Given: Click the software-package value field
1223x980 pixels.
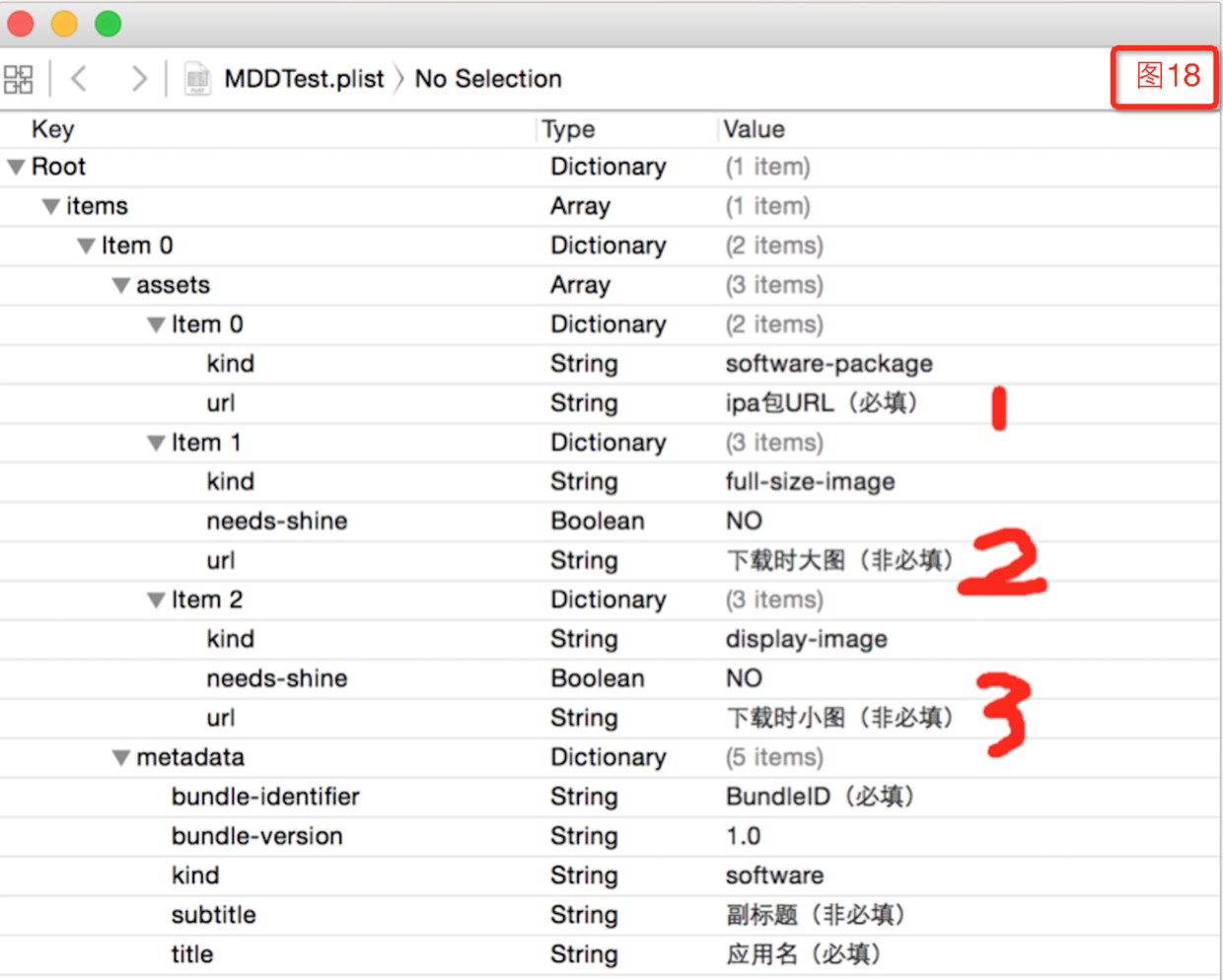Looking at the screenshot, I should click(x=828, y=364).
